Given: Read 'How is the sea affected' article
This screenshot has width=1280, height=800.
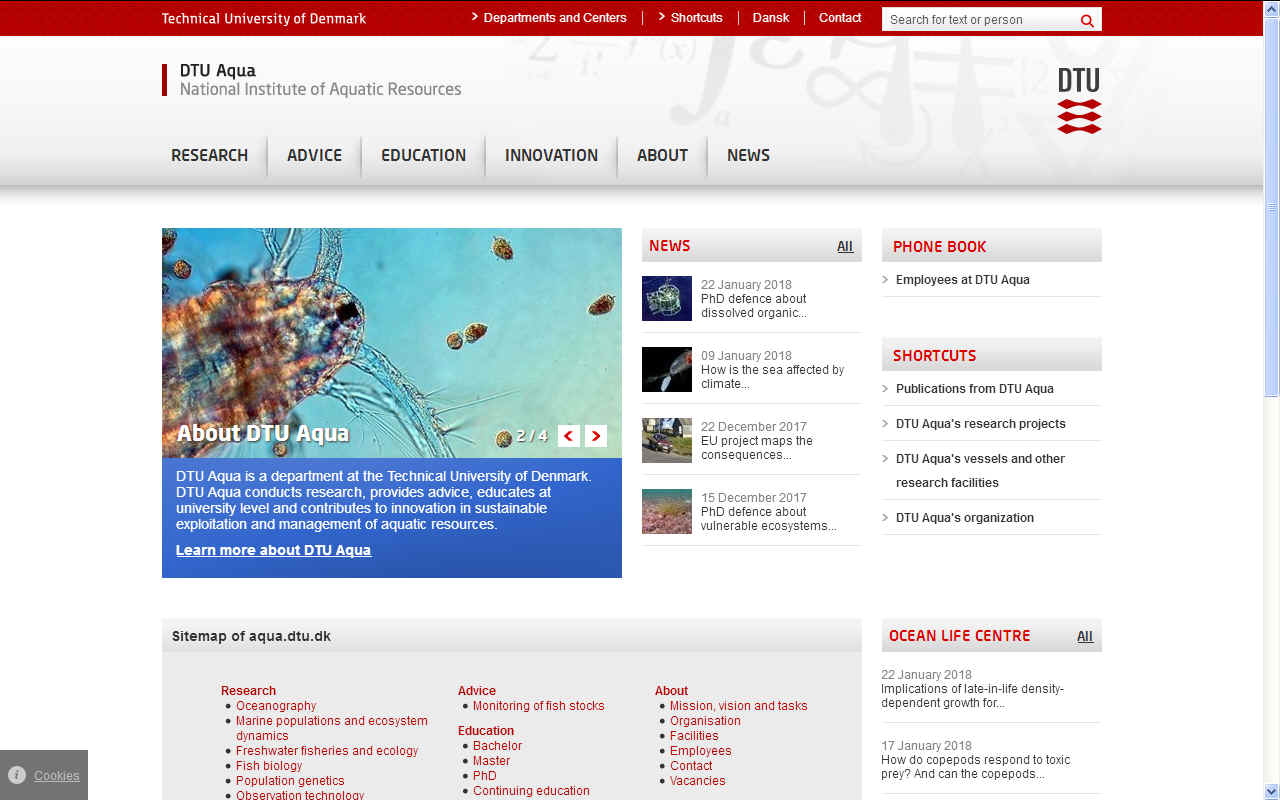Looking at the screenshot, I should click(x=772, y=377).
